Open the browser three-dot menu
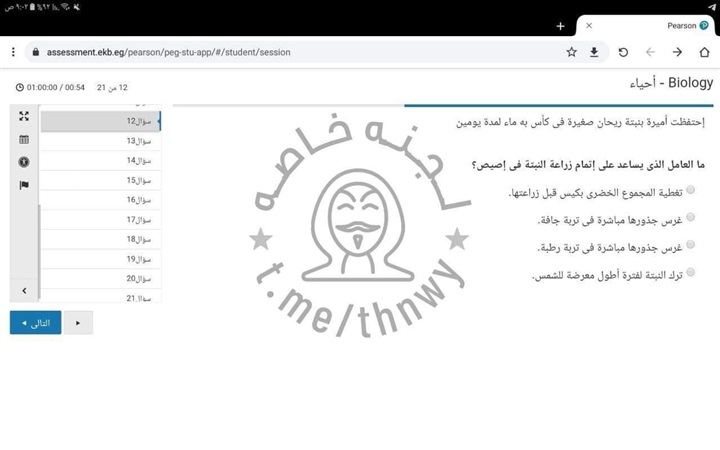 (13, 52)
